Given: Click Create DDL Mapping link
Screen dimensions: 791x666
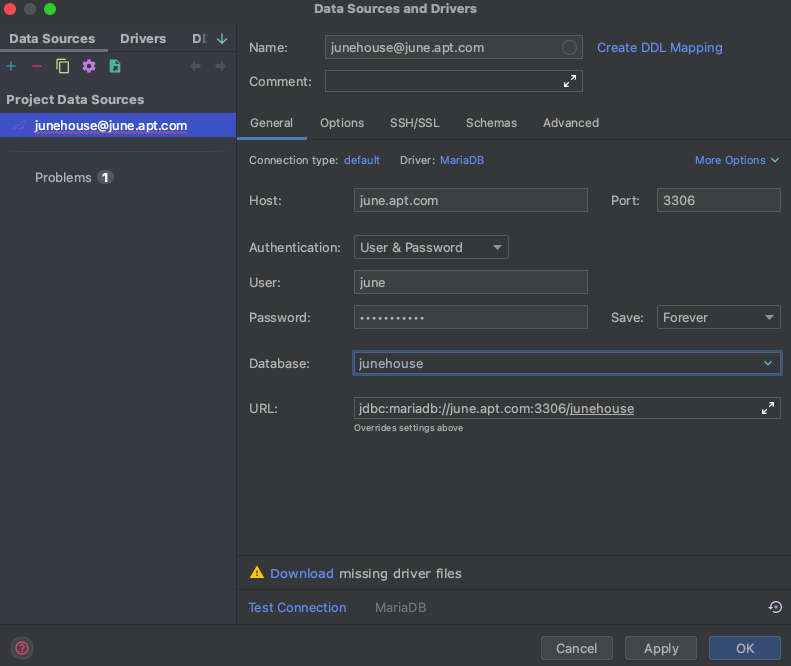Looking at the screenshot, I should 660,47.
